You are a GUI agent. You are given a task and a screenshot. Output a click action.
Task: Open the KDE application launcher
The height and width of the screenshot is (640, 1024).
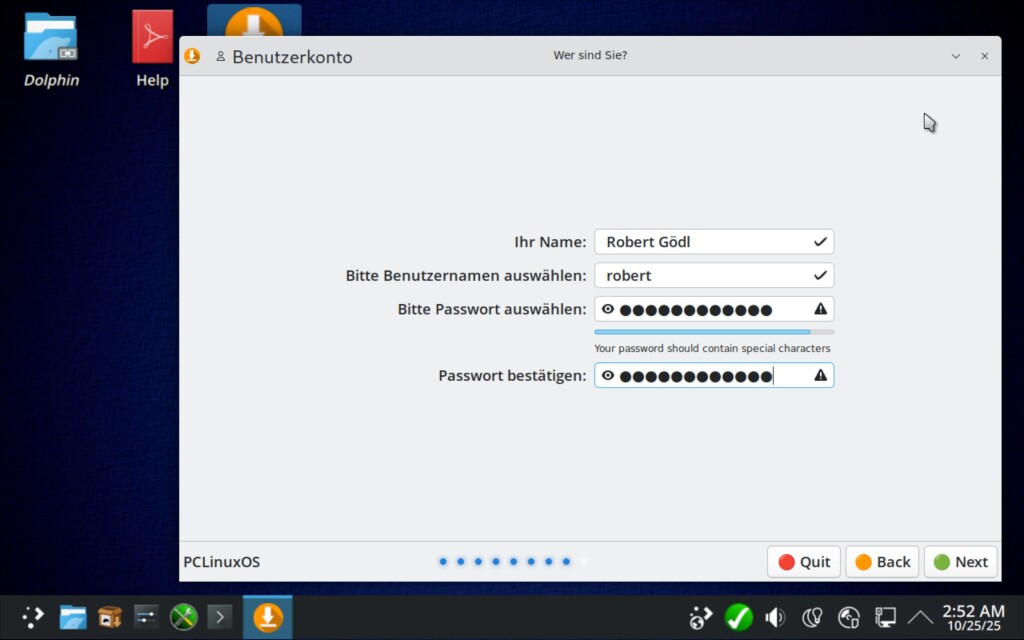coord(33,617)
